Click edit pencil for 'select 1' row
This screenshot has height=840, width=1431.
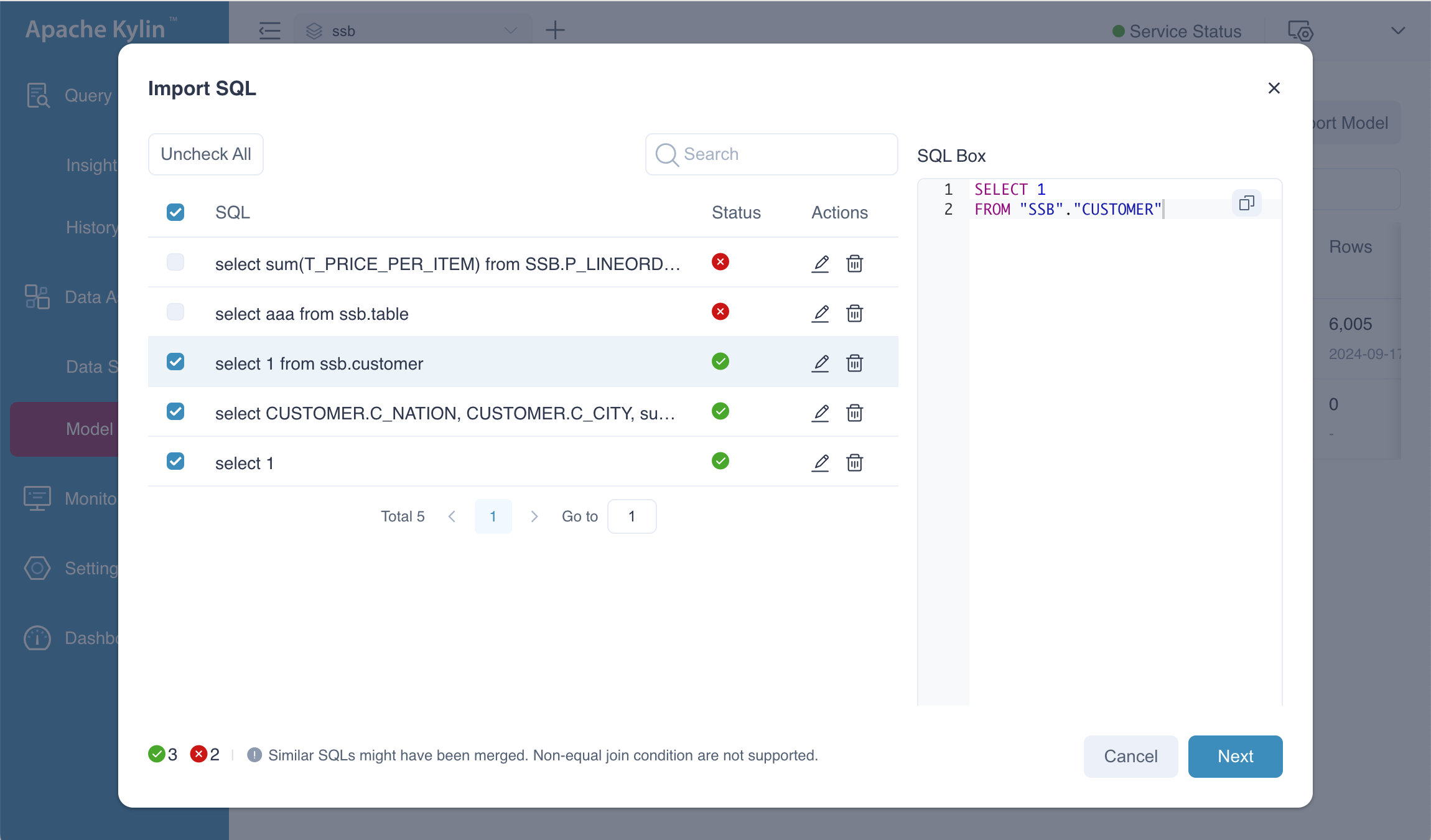coord(820,462)
